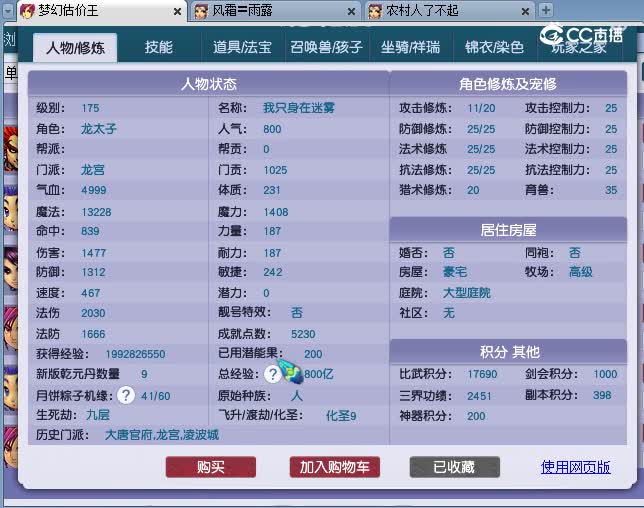Click the help icon beside 月饼粽子机缘

[x=126, y=395]
